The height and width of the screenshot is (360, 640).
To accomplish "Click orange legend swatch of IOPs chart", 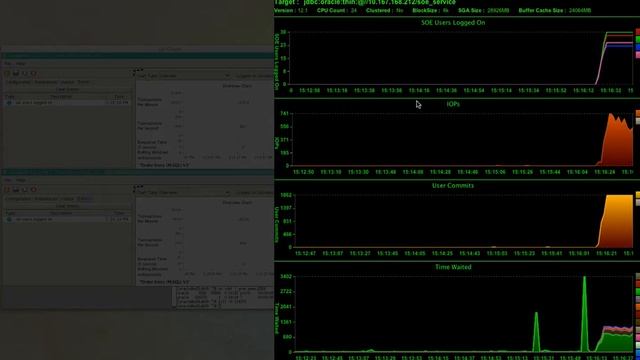I will [x=638, y=113].
